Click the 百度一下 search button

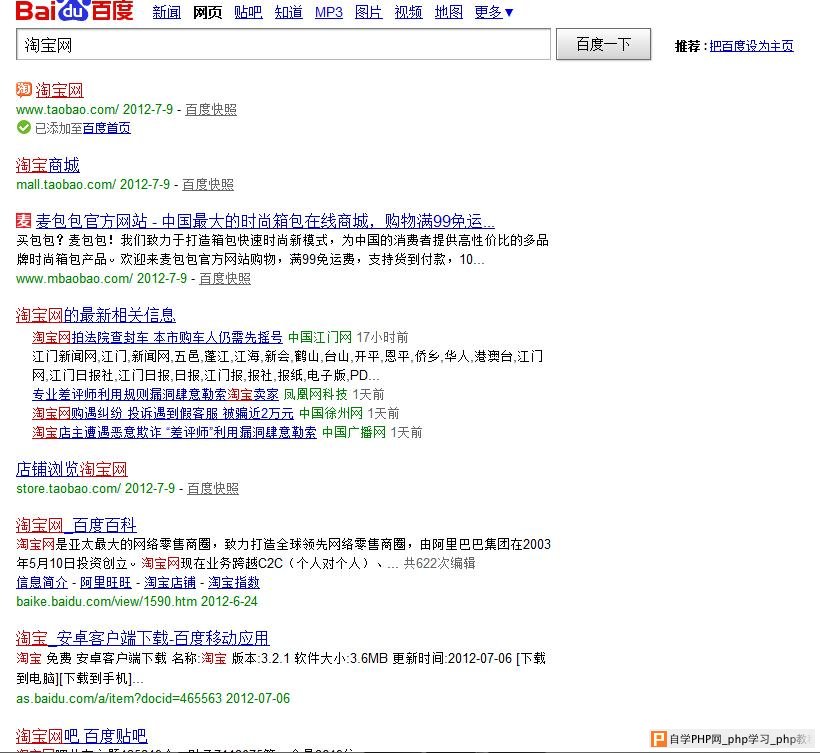(x=603, y=44)
